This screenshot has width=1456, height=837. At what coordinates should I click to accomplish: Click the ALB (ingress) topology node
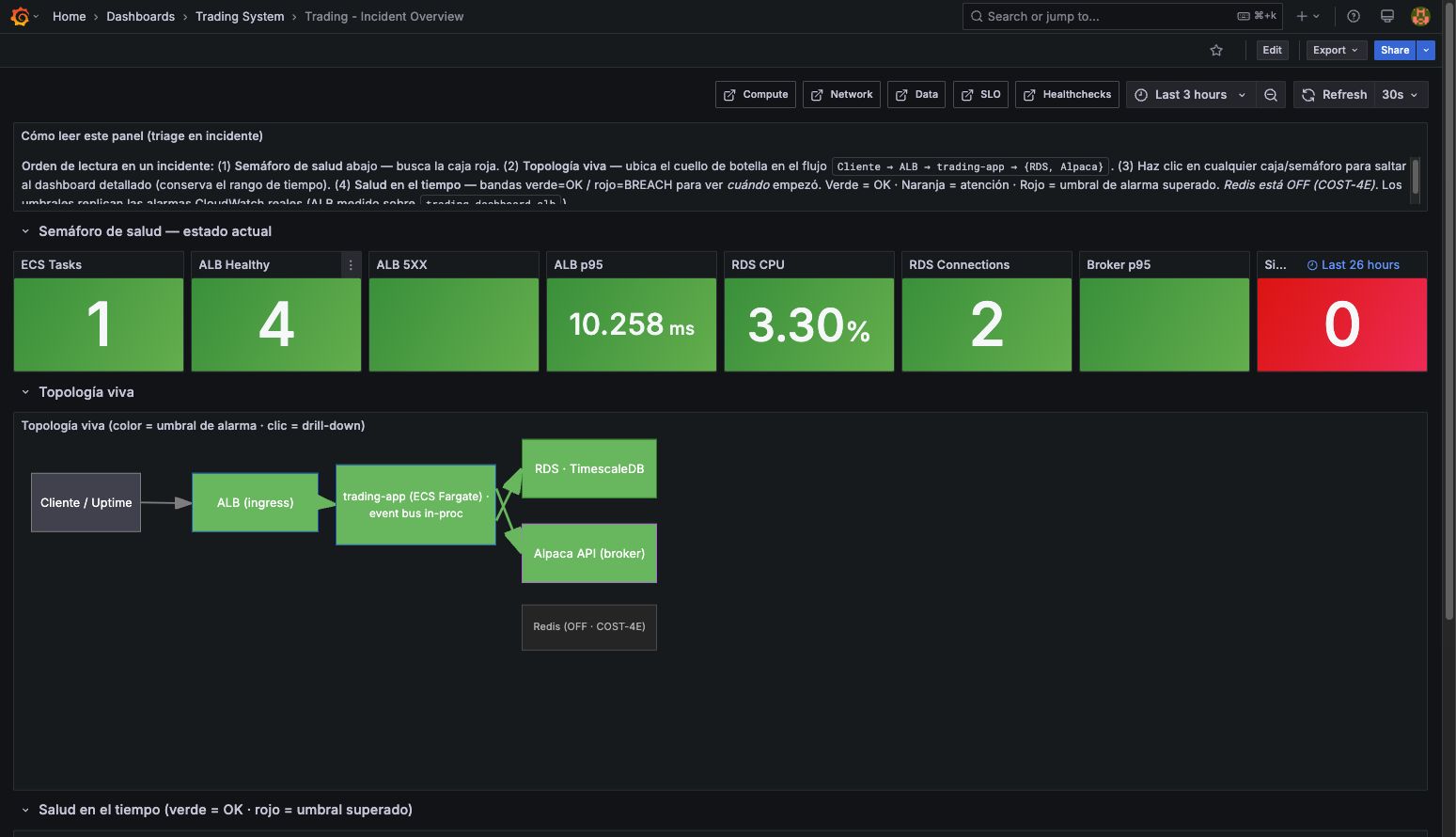pos(255,502)
